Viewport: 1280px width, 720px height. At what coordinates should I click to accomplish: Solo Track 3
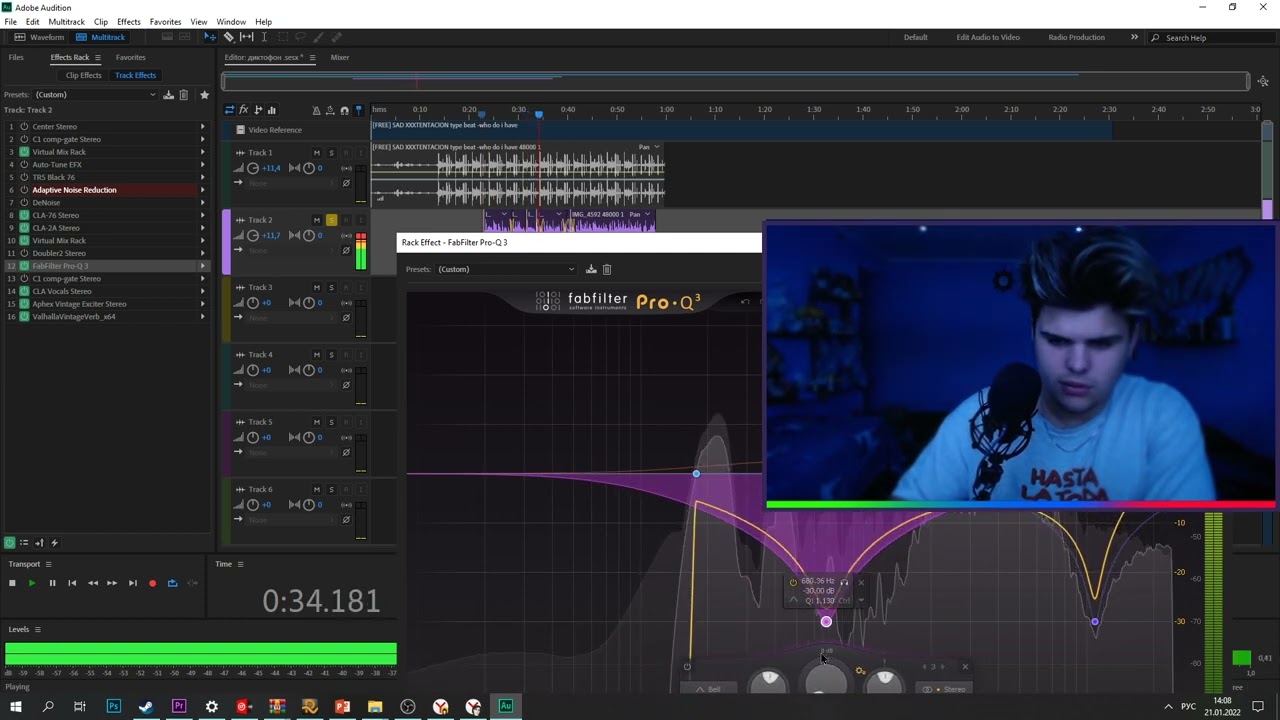click(x=331, y=287)
